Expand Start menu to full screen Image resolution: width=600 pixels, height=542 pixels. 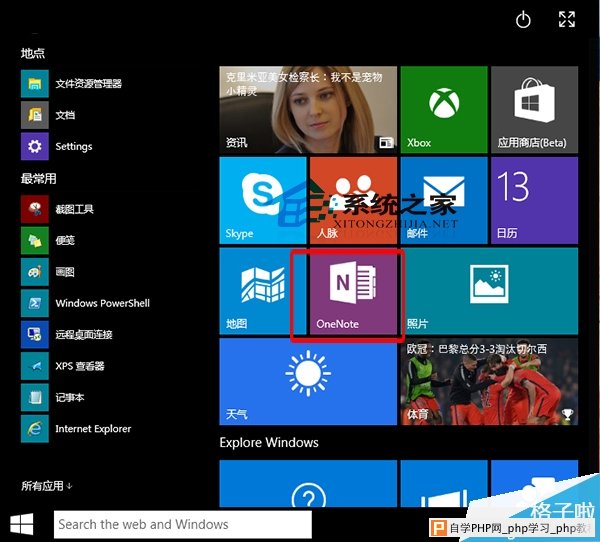(566, 19)
